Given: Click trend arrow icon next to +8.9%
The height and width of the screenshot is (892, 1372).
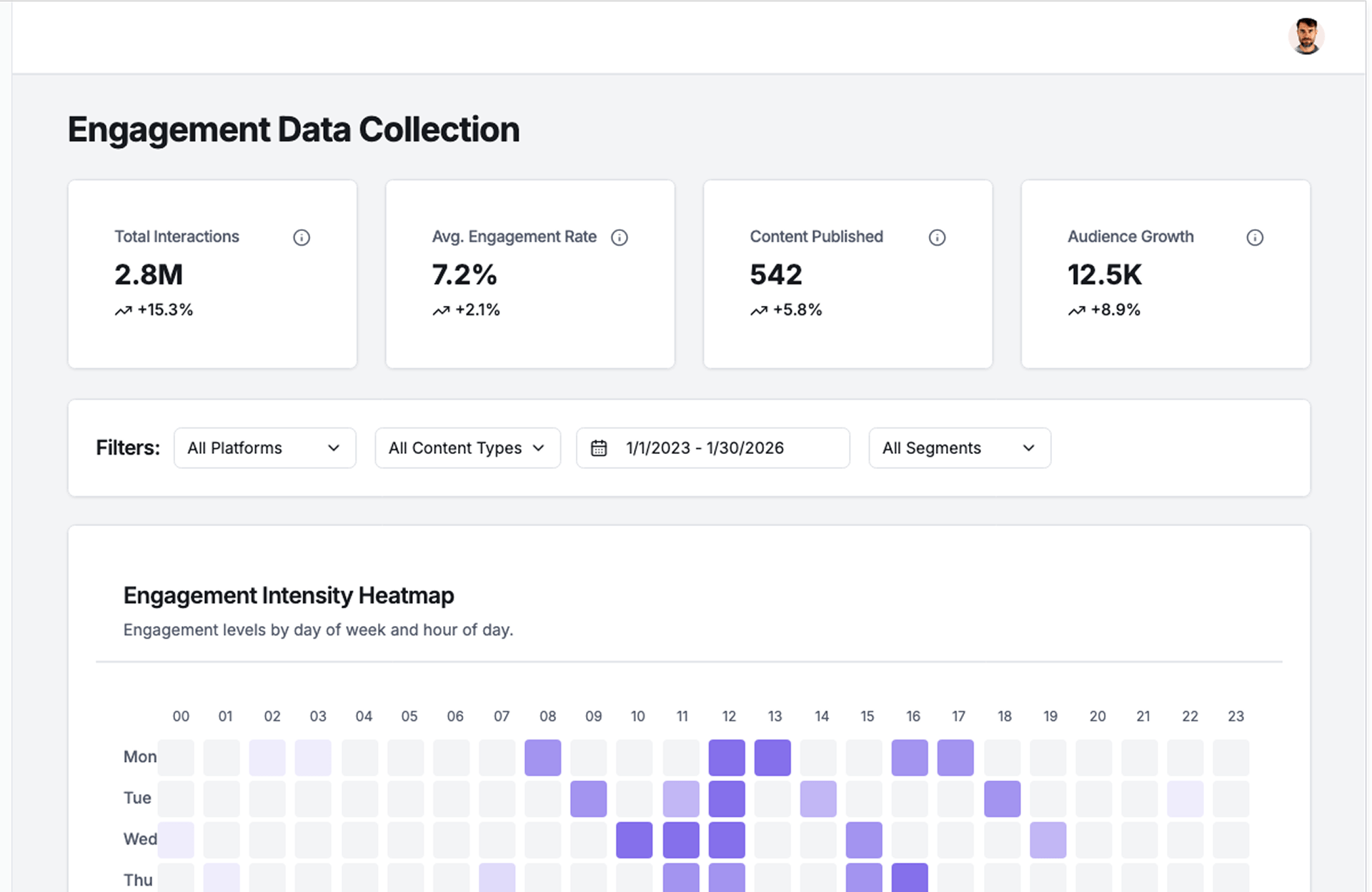Looking at the screenshot, I should (1077, 310).
